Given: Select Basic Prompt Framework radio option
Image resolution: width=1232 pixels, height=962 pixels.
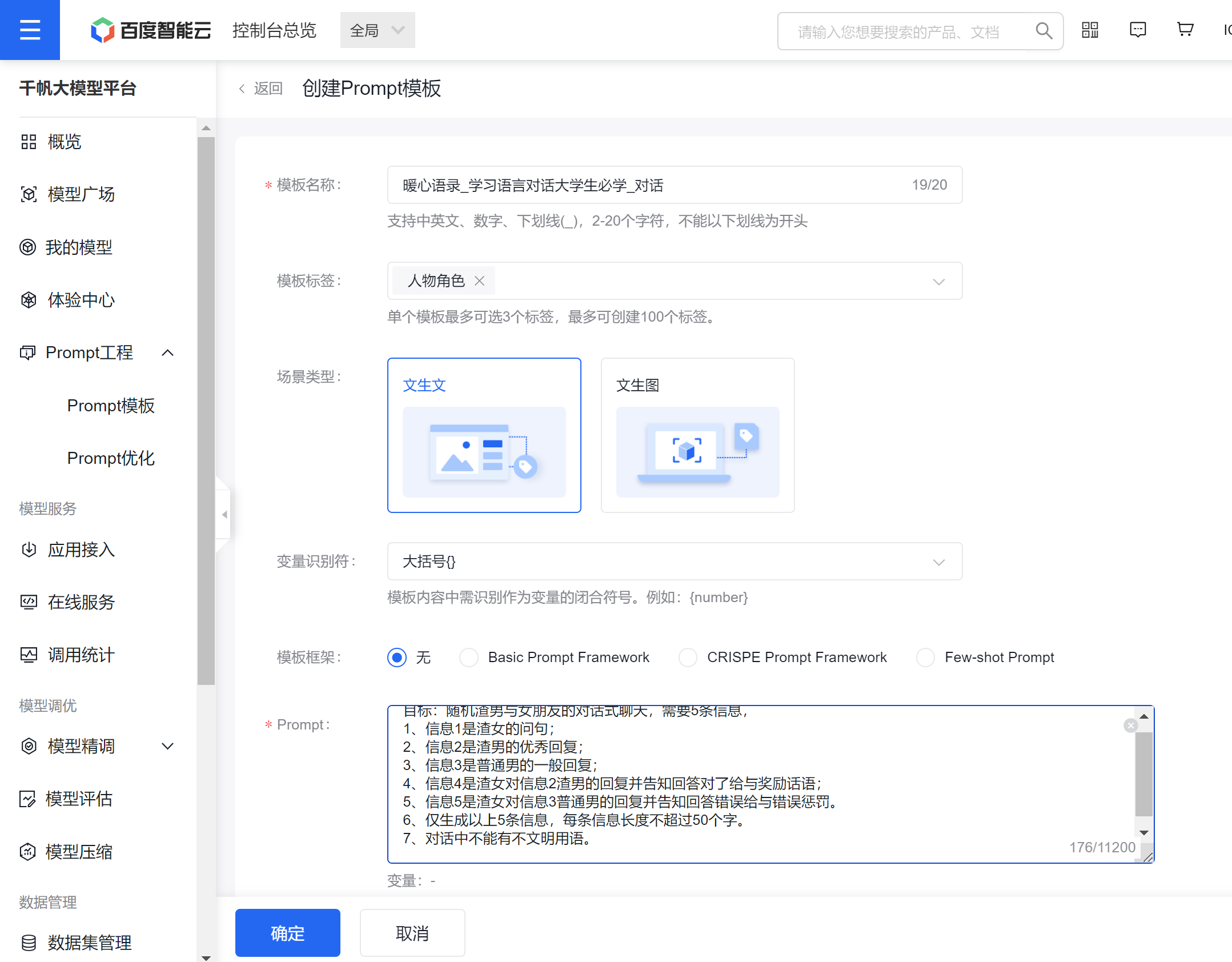Looking at the screenshot, I should 469,658.
